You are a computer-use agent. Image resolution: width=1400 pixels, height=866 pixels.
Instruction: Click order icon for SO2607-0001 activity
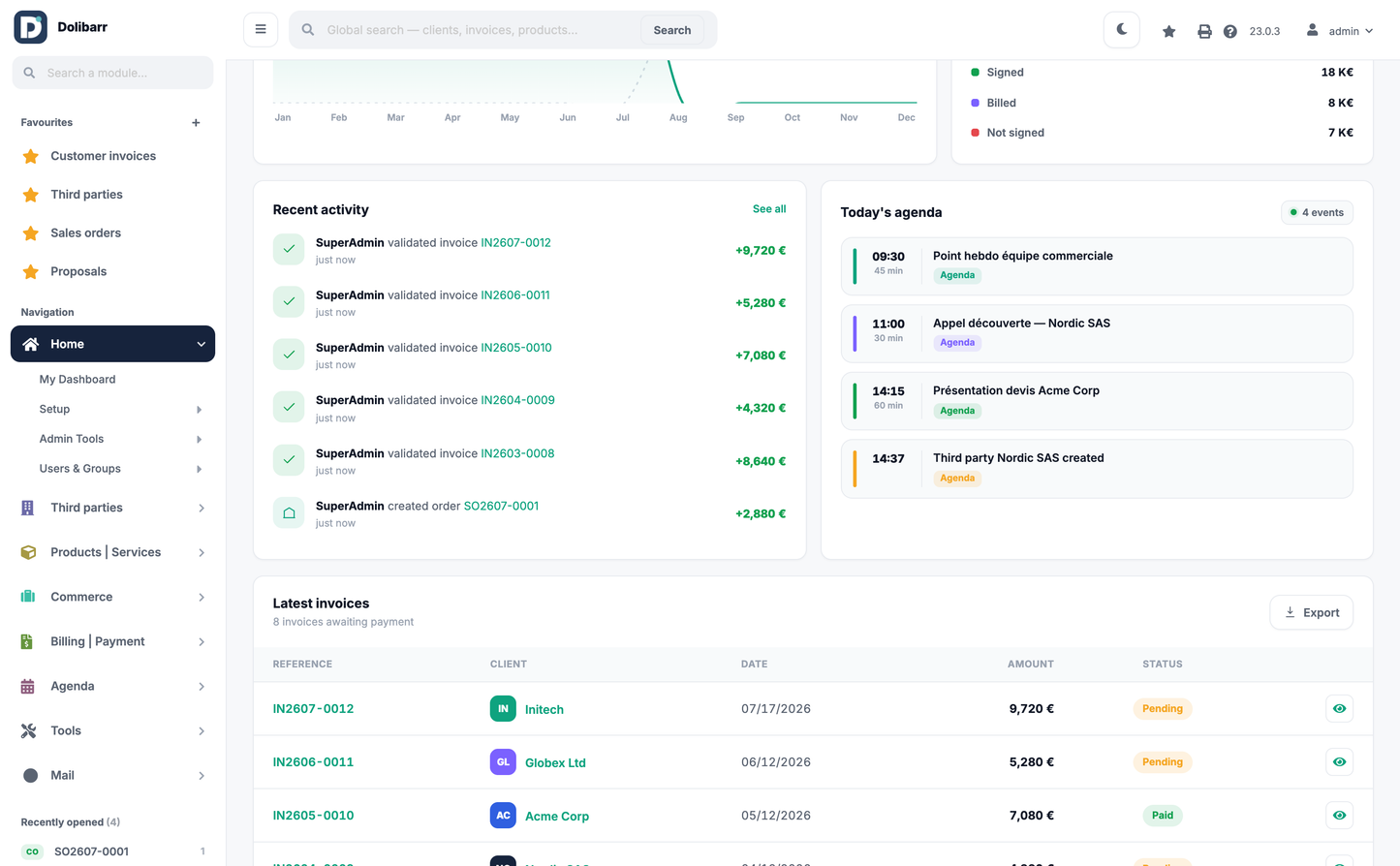tap(289, 513)
